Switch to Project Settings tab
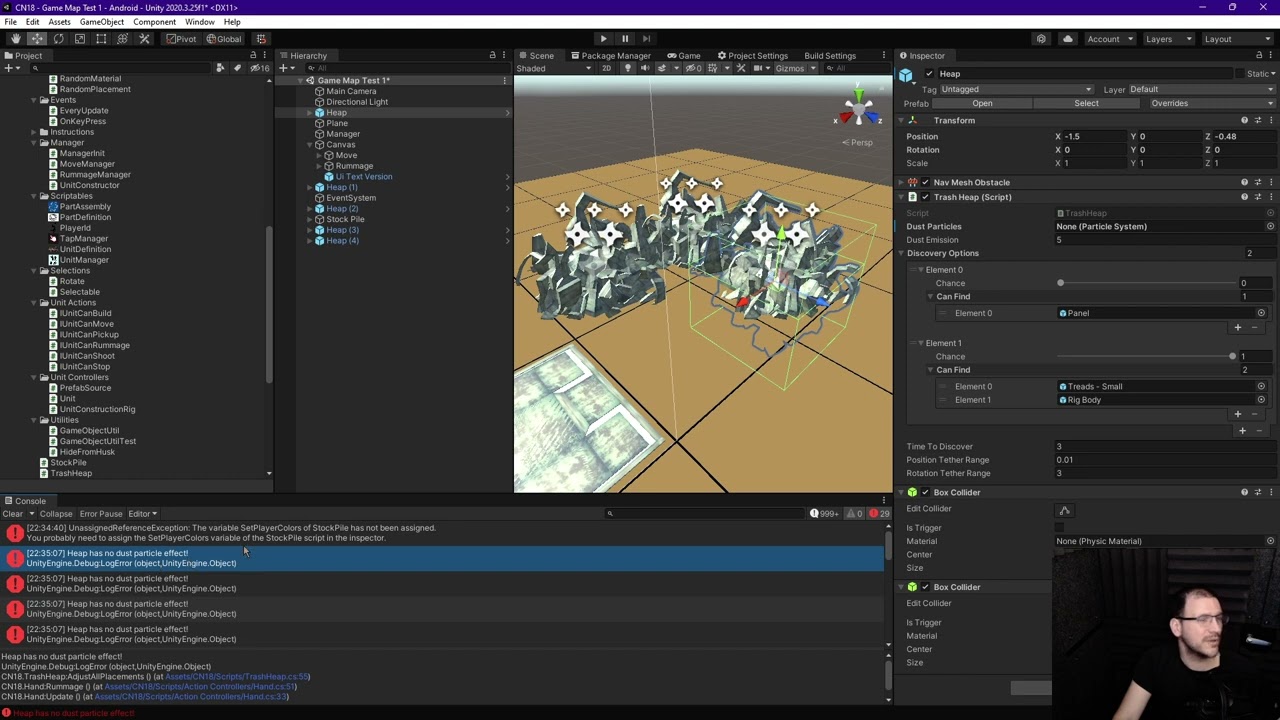 pos(752,56)
